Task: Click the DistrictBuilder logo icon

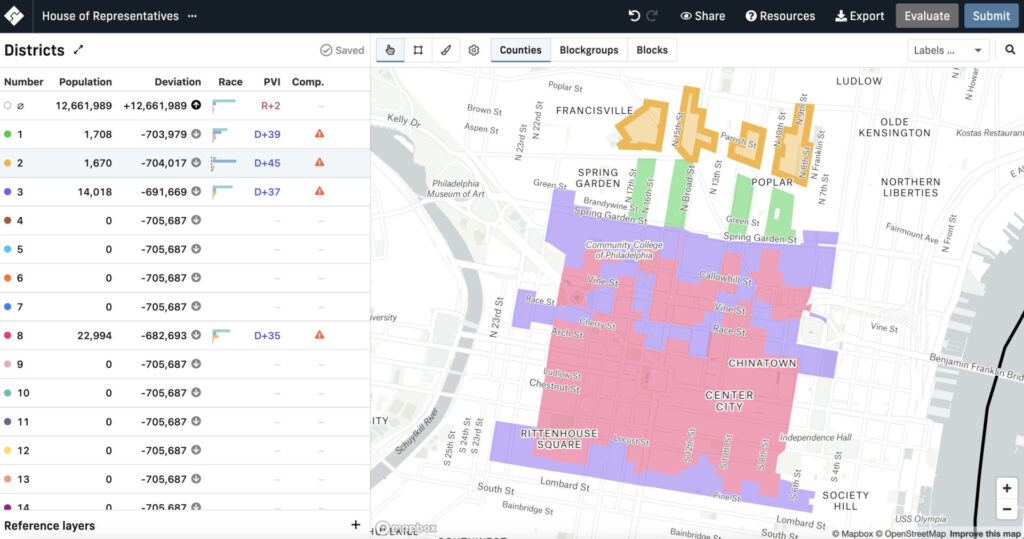Action: (x=16, y=16)
